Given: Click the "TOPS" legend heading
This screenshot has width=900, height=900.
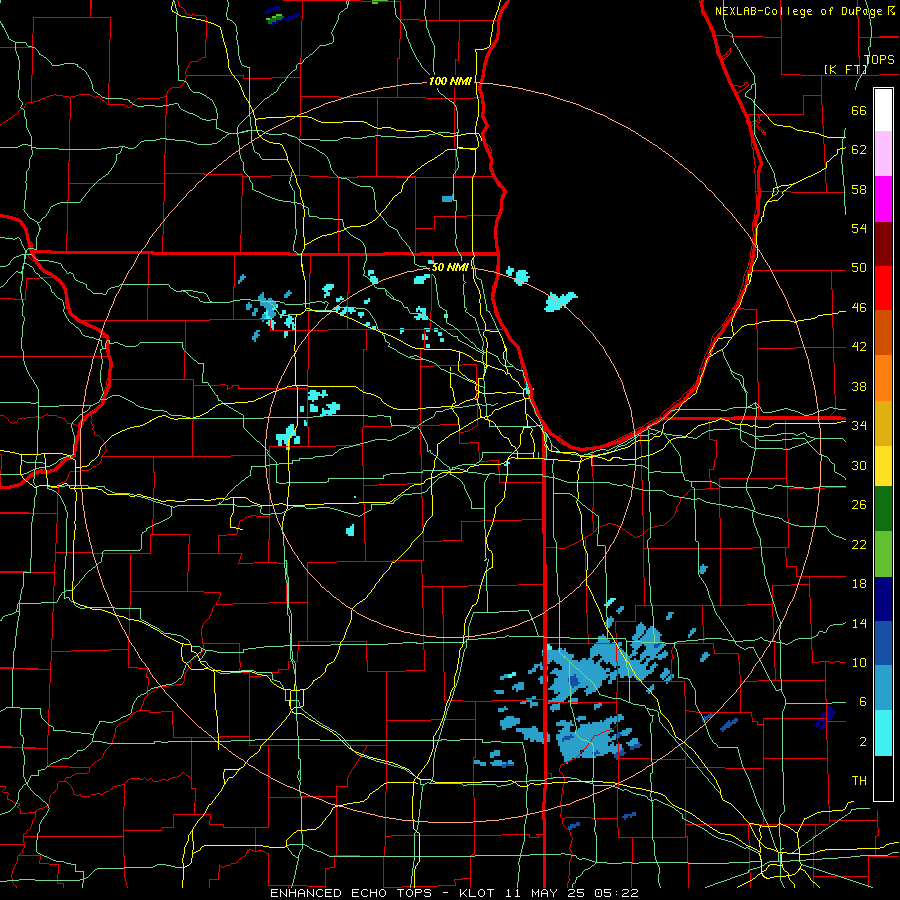Looking at the screenshot, I should point(879,59).
